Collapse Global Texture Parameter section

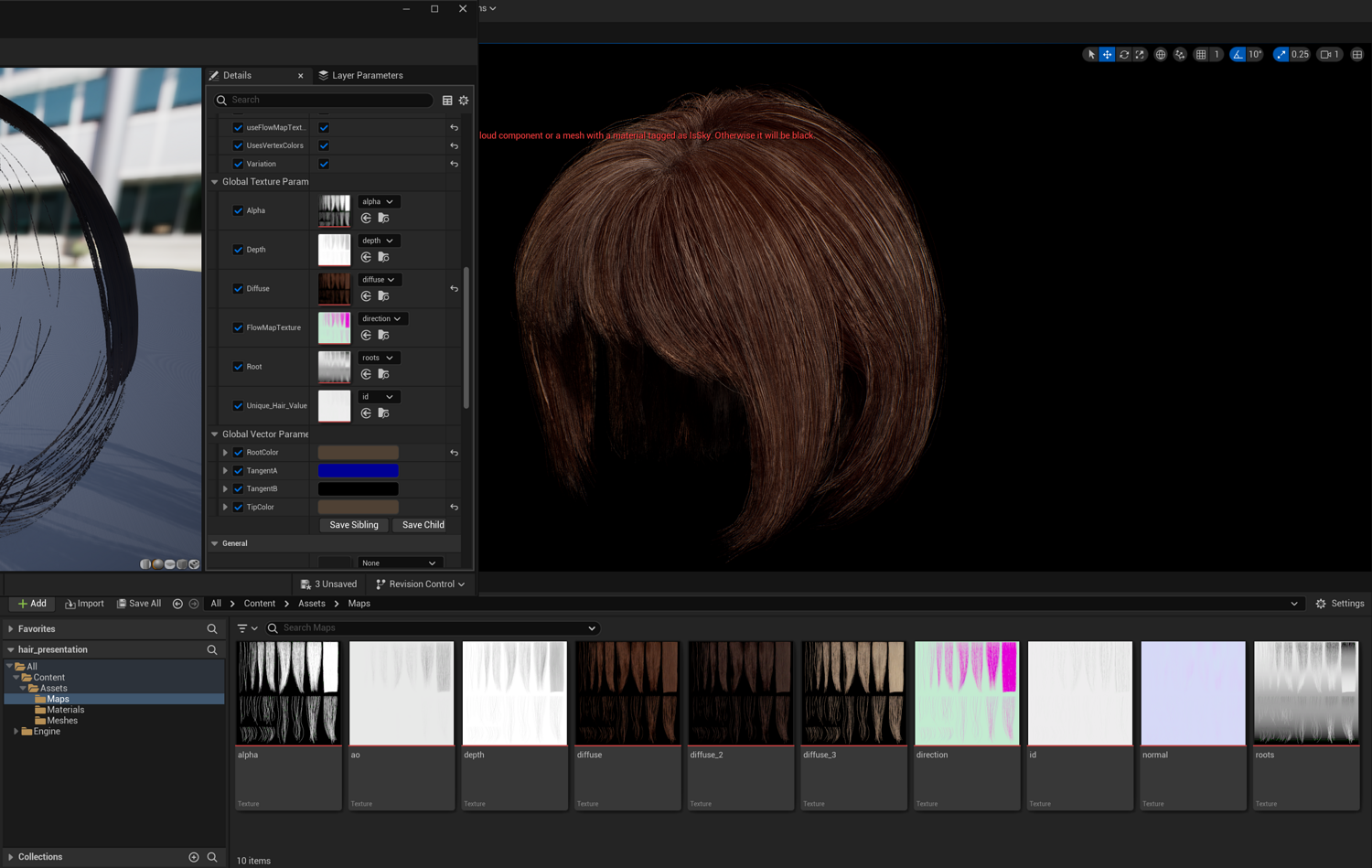point(215,182)
